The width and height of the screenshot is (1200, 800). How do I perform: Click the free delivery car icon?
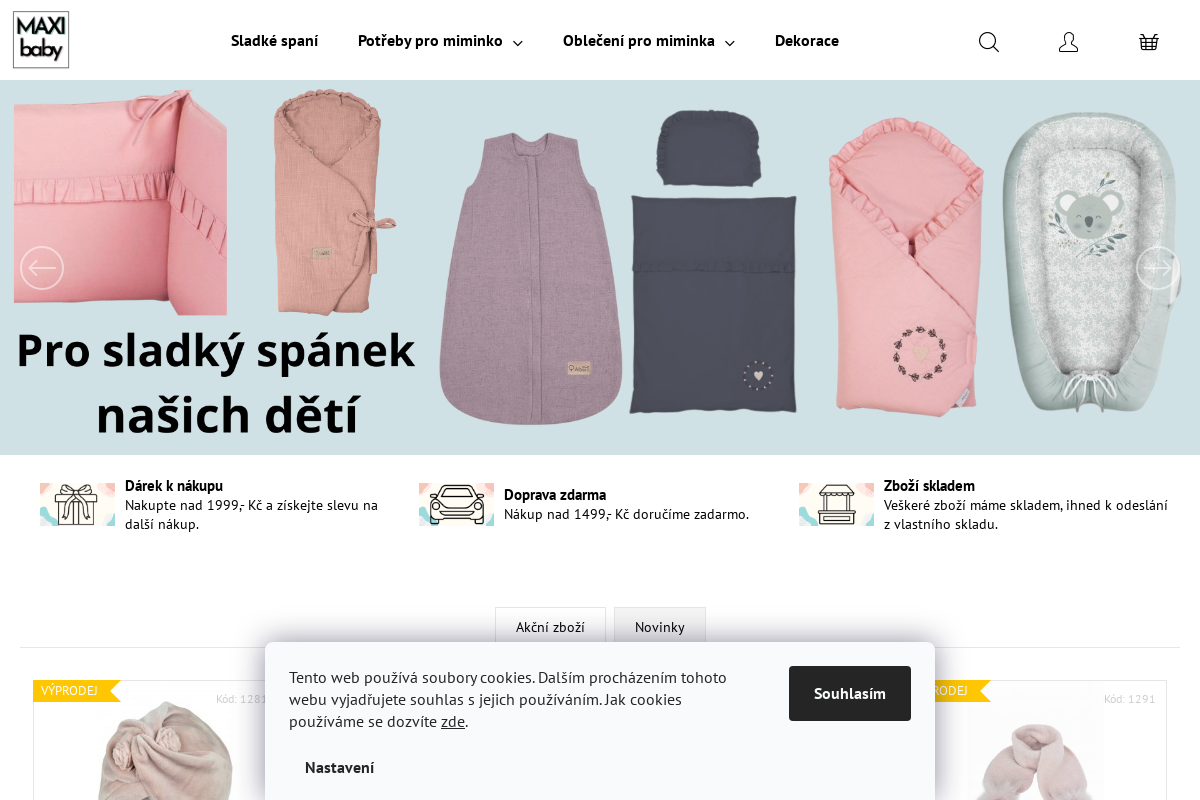point(456,504)
